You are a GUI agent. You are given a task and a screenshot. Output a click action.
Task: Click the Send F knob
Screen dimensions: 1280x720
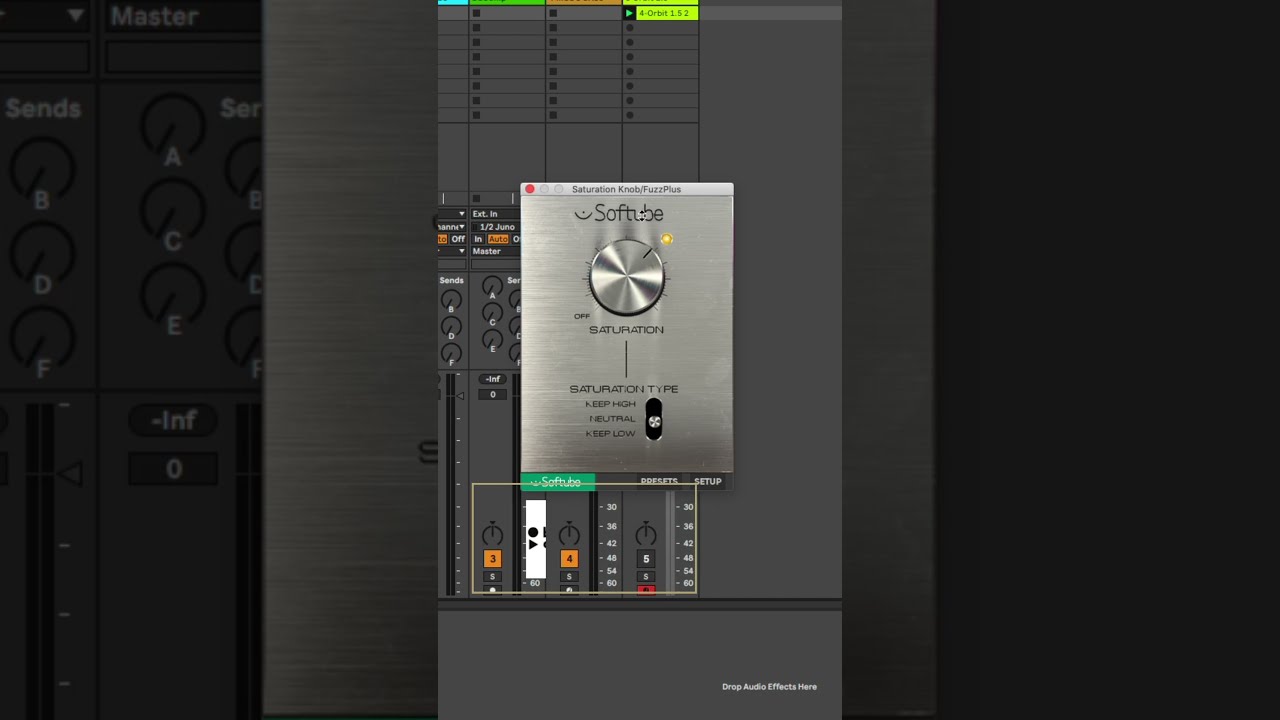pos(451,355)
